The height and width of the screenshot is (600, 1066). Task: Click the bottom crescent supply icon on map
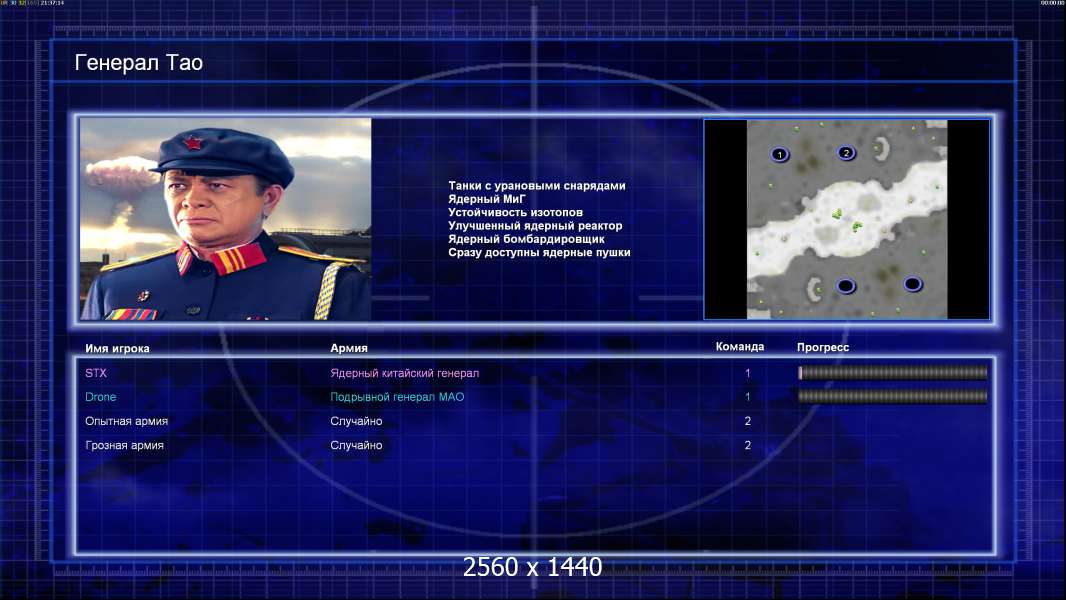pos(814,289)
